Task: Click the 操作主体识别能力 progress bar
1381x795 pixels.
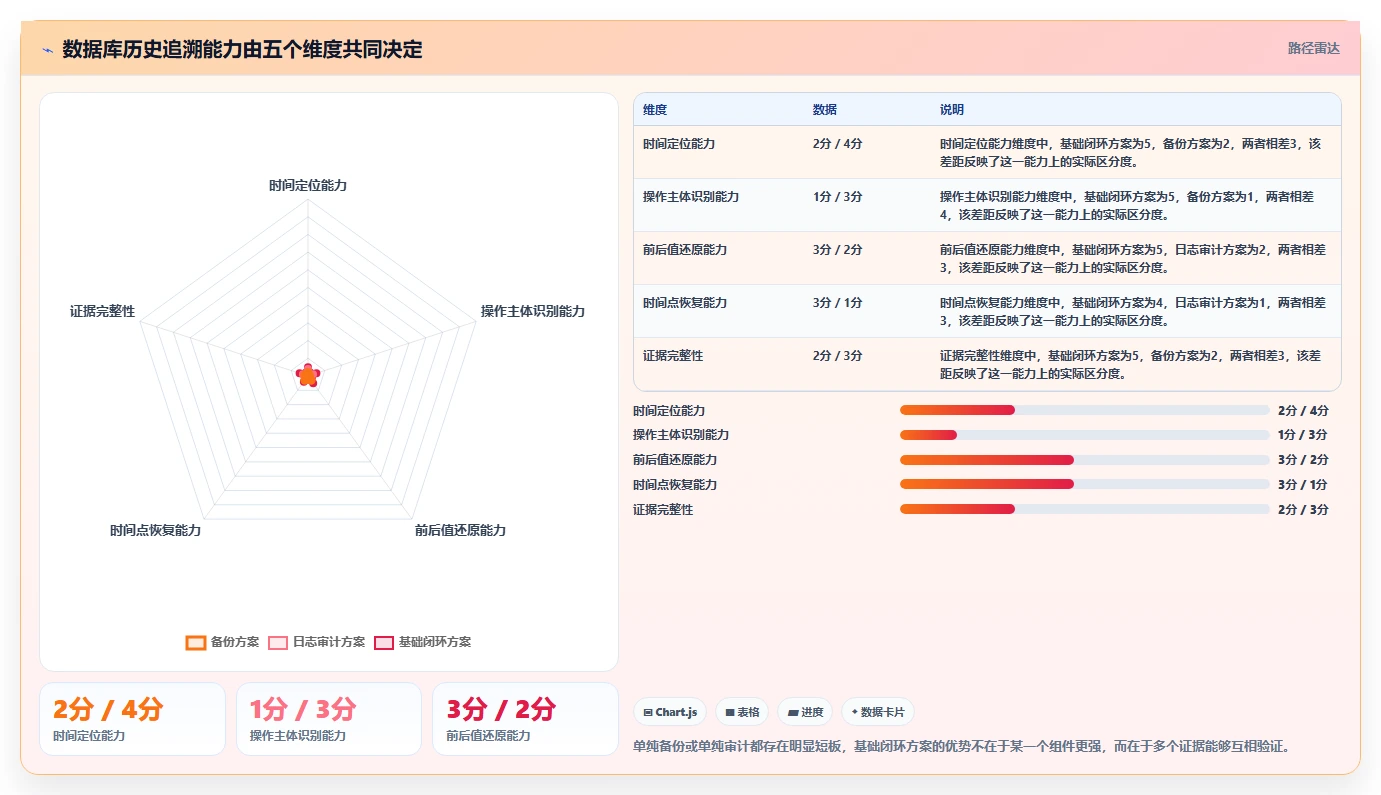Action: point(1085,435)
